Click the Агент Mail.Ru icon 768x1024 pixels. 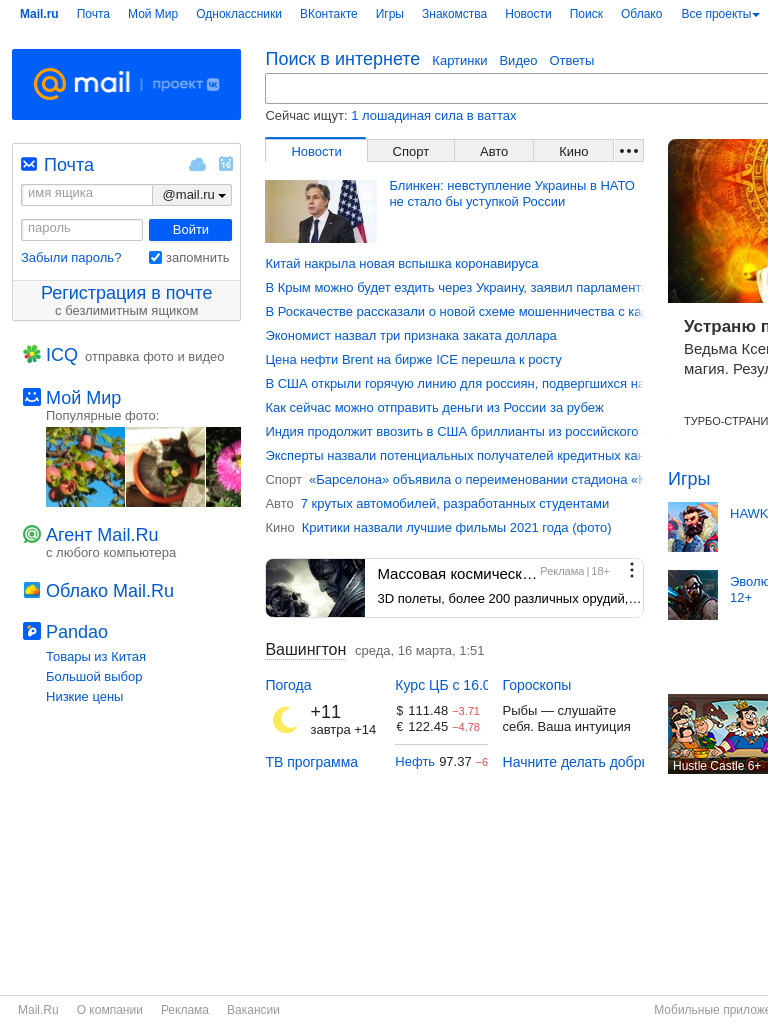(32, 534)
